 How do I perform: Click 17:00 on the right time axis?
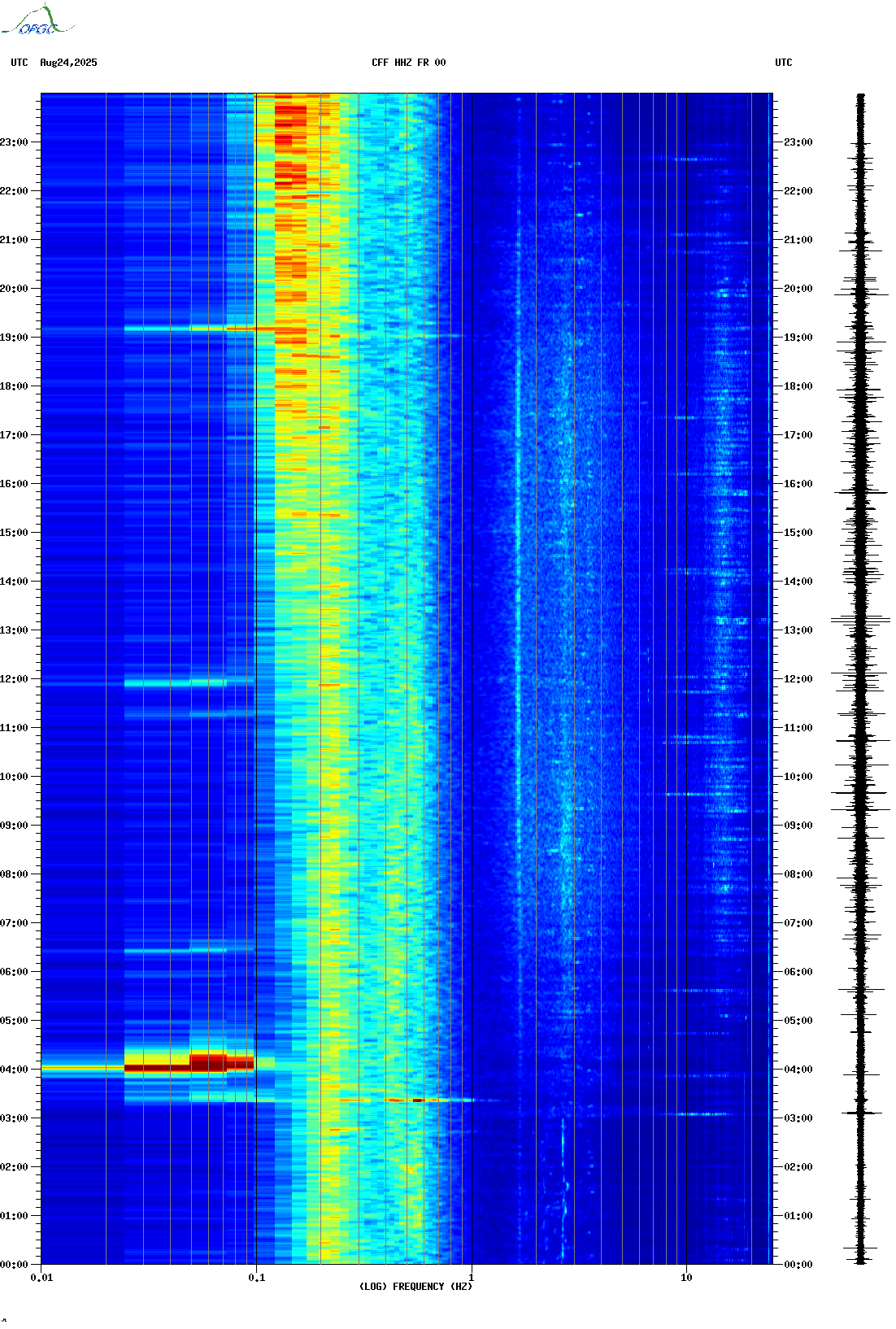click(x=798, y=435)
